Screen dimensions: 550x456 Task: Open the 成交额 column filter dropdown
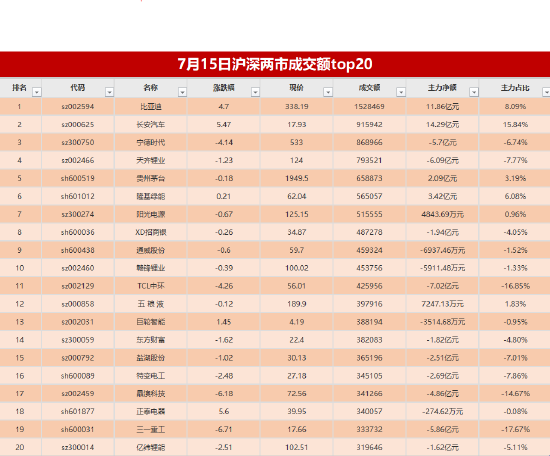401,92
